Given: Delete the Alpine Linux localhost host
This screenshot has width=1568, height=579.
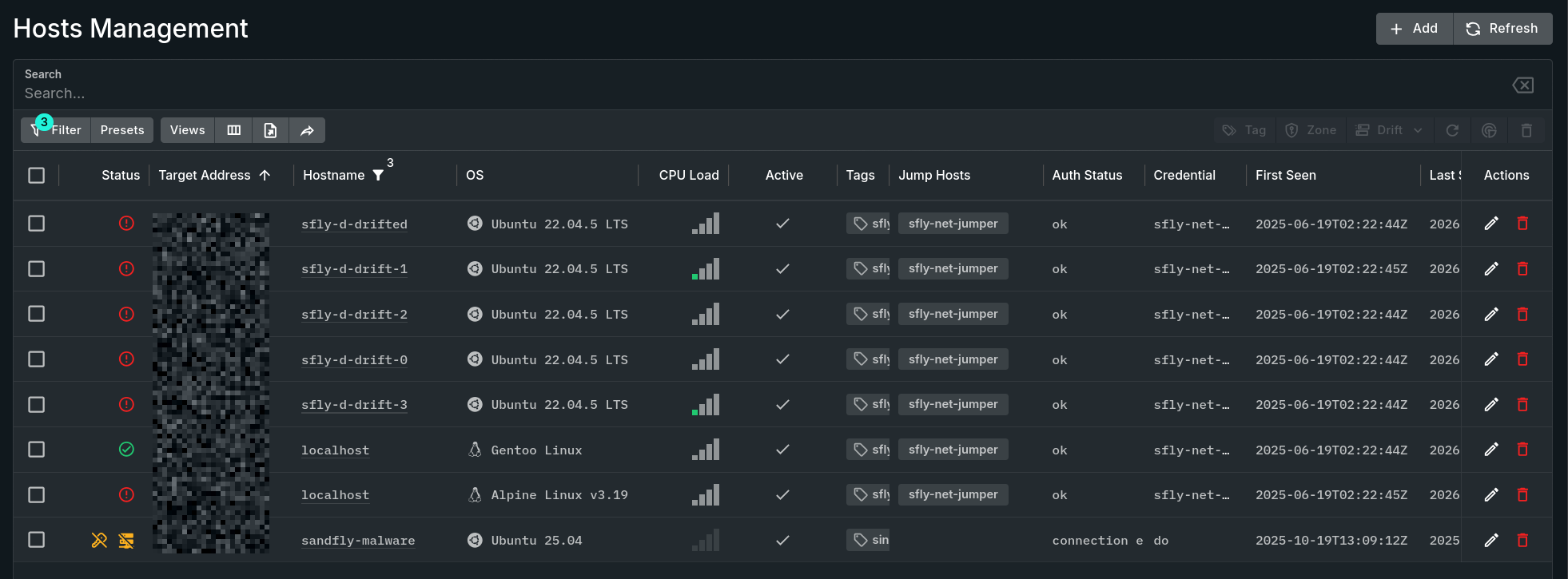Looking at the screenshot, I should pyautogui.click(x=1522, y=495).
